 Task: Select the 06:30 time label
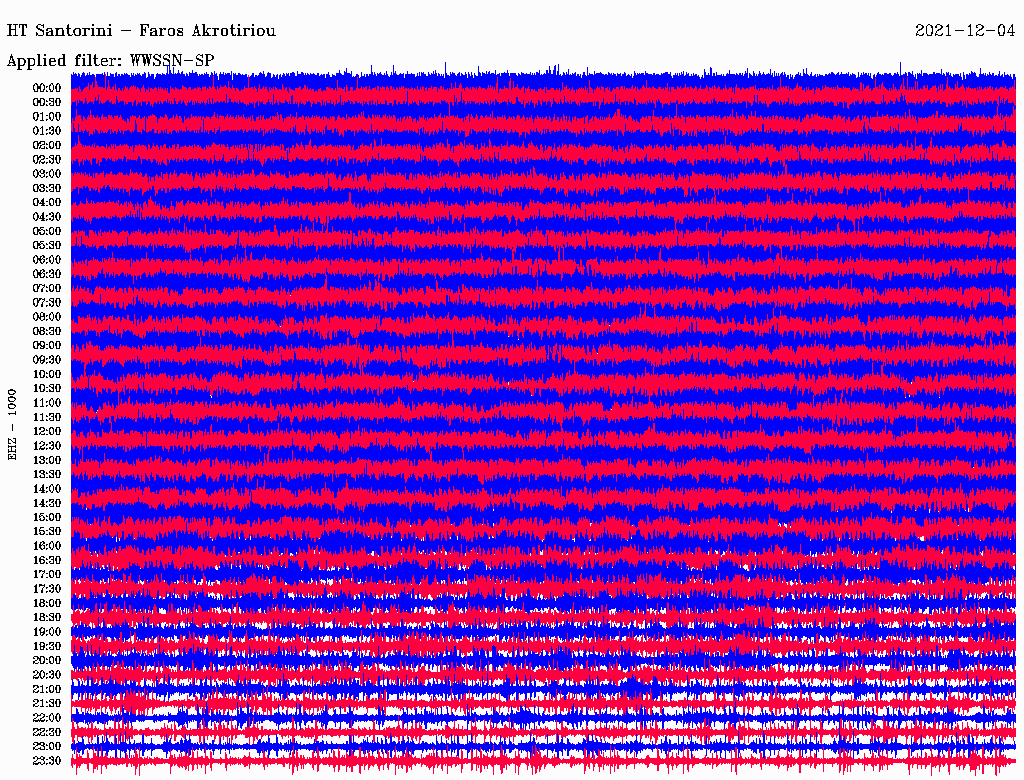pos(46,274)
